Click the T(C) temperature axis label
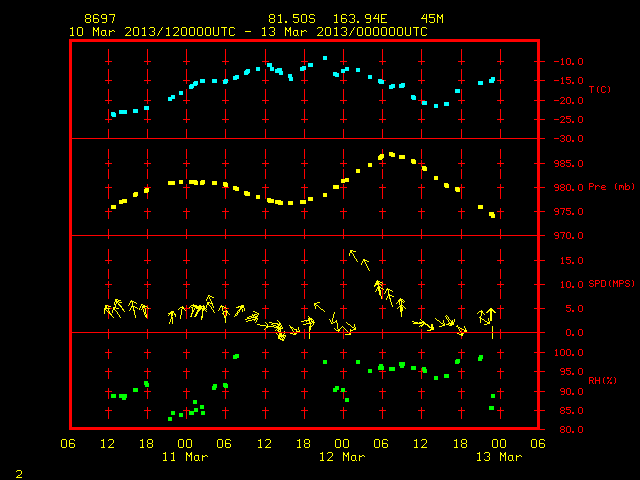Image resolution: width=640 pixels, height=480 pixels. (600, 89)
